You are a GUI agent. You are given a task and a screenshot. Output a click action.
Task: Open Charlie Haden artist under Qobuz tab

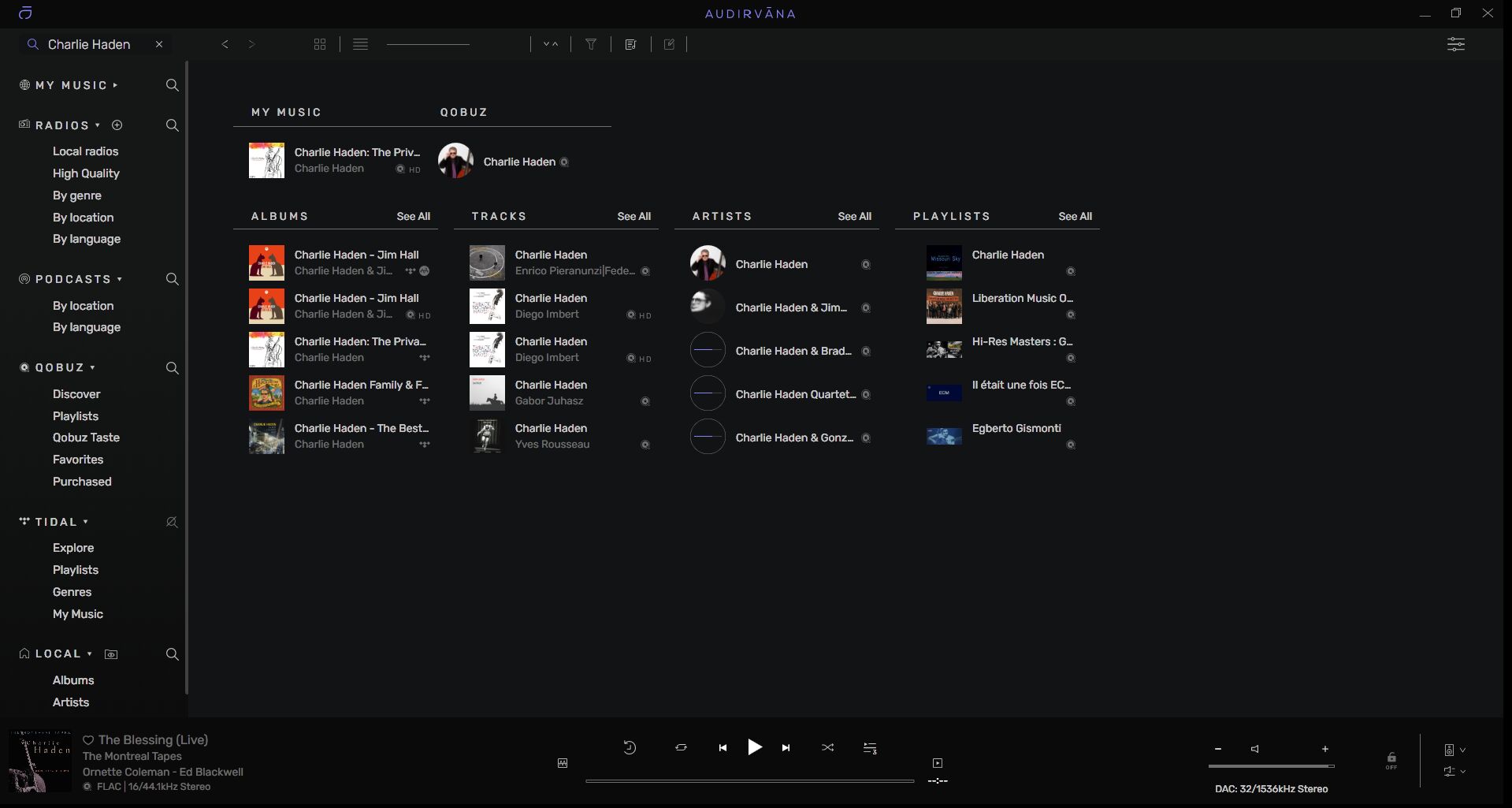point(504,162)
